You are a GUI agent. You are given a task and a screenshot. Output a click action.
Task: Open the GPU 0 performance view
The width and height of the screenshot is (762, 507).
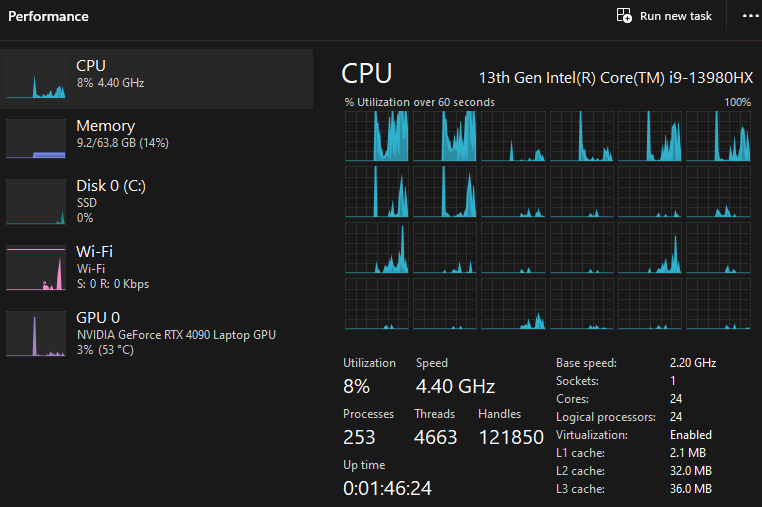(x=156, y=333)
